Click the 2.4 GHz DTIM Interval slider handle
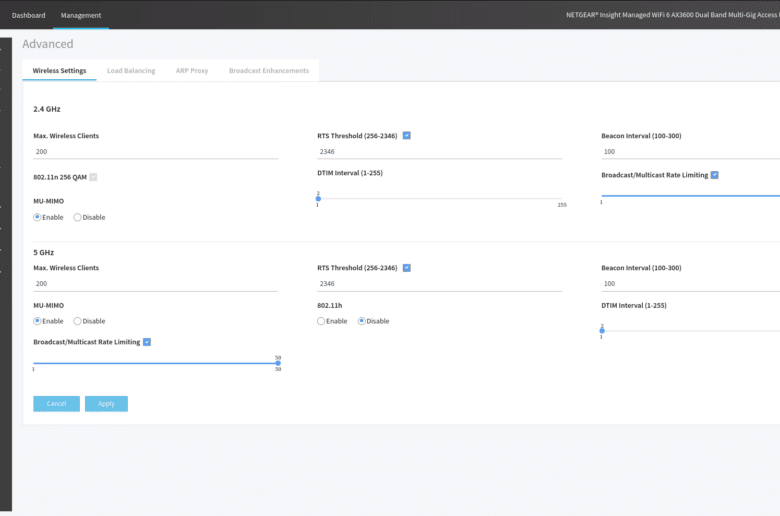 [318, 199]
